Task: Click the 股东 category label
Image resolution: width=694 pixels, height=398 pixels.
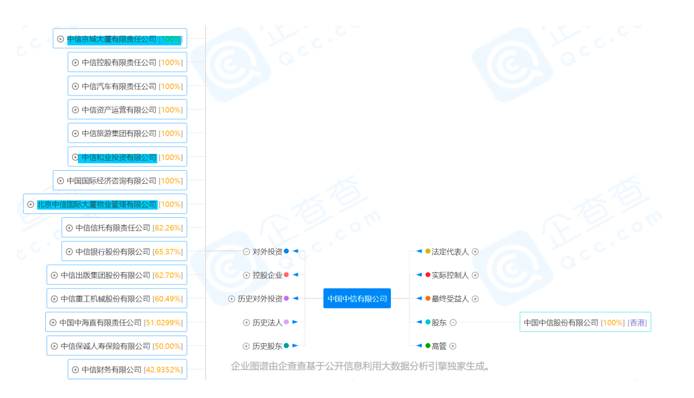Action: pyautogui.click(x=439, y=322)
